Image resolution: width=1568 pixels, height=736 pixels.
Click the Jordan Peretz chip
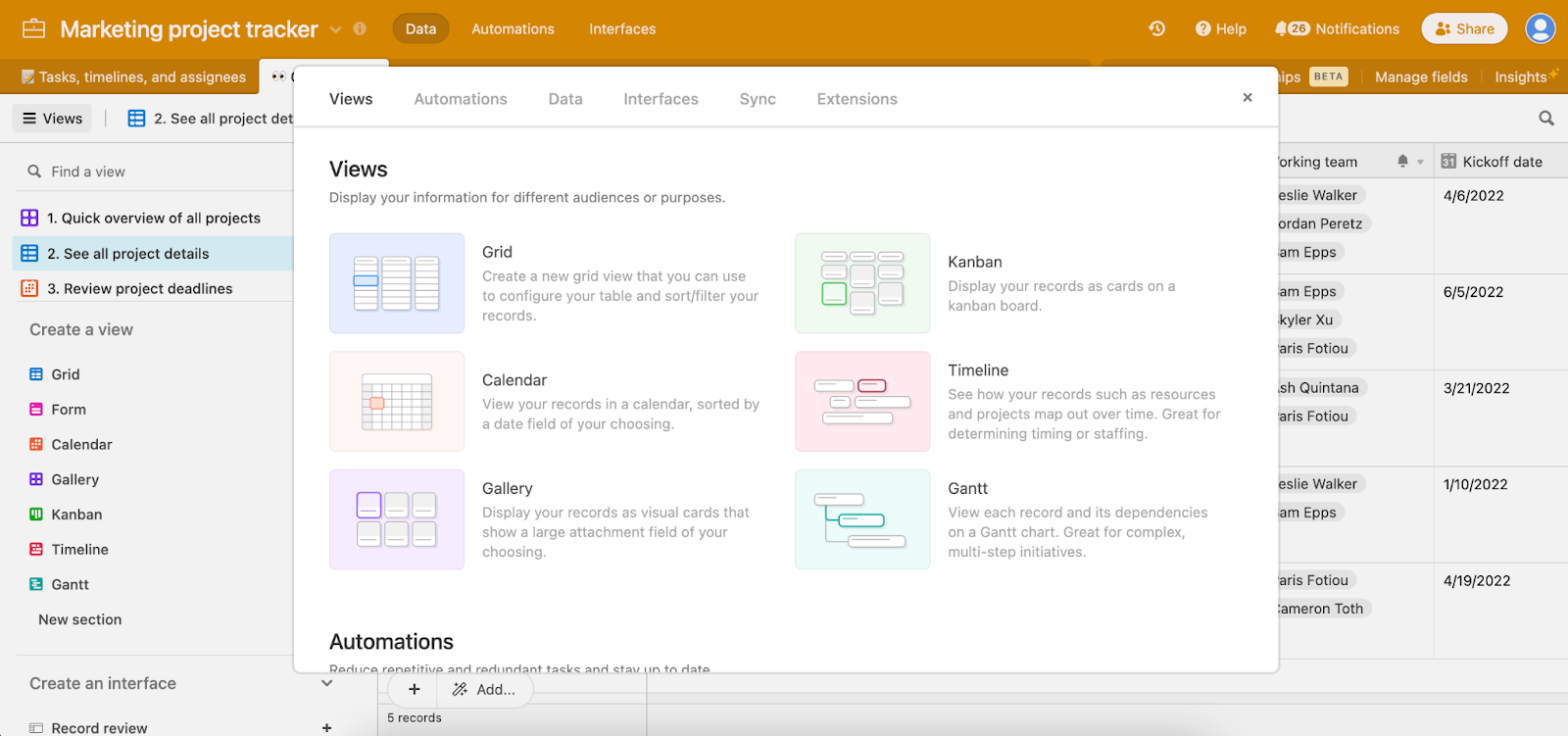point(1323,223)
